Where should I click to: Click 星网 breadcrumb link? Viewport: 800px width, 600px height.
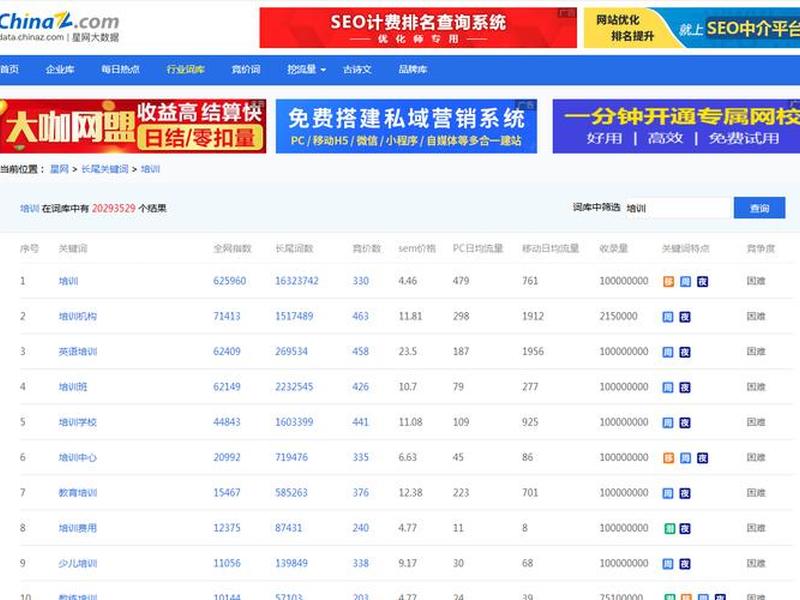(x=59, y=169)
